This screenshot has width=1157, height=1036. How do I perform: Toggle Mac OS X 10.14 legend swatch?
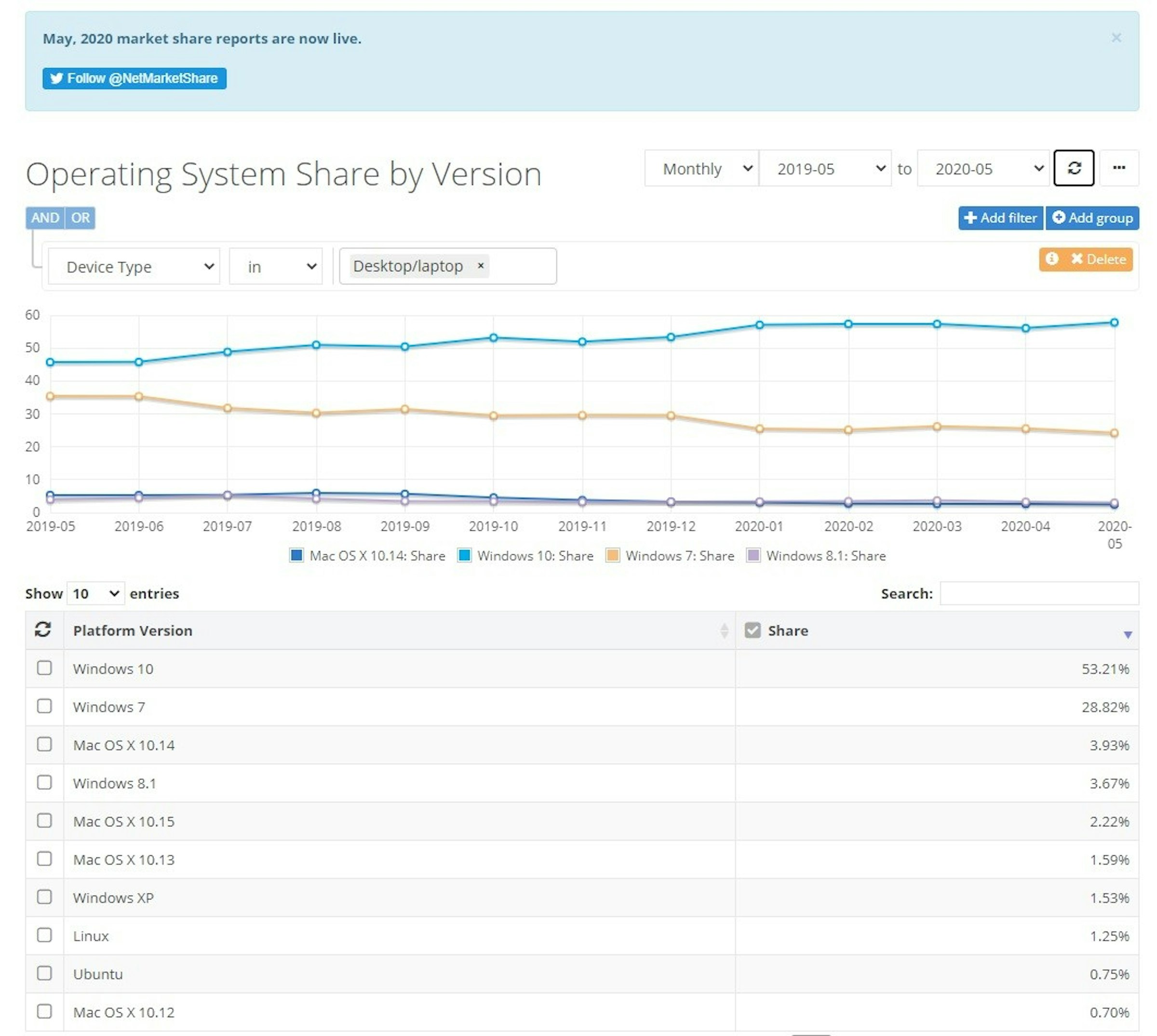(x=296, y=555)
